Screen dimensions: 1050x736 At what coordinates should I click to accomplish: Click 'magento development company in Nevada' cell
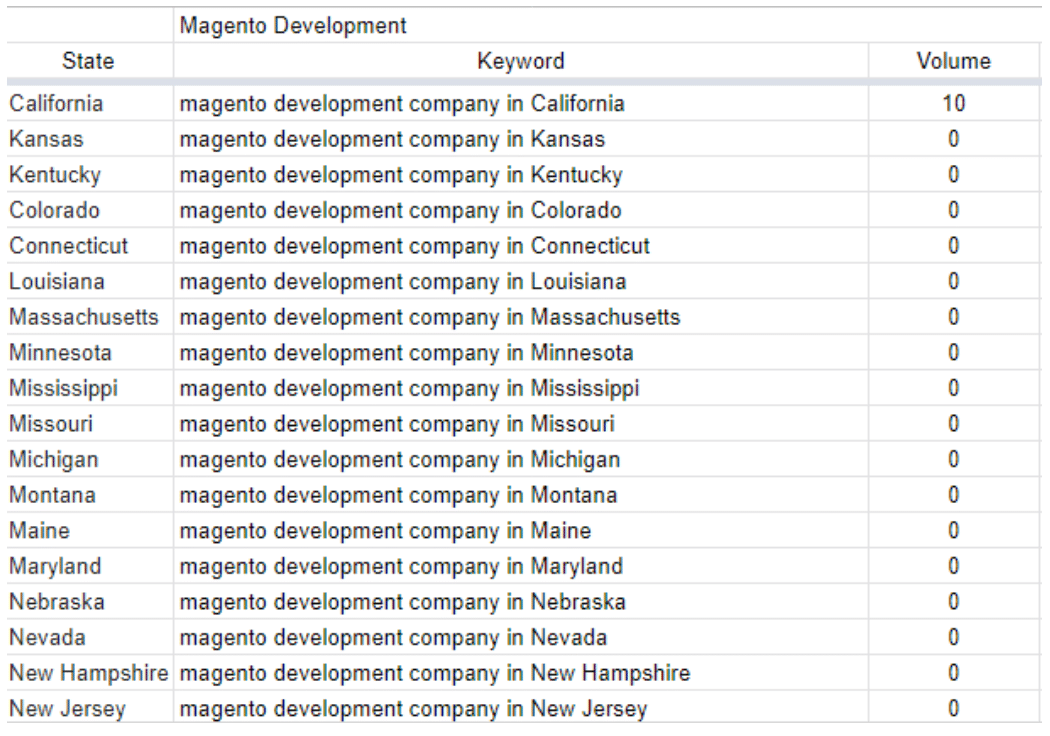click(x=520, y=637)
